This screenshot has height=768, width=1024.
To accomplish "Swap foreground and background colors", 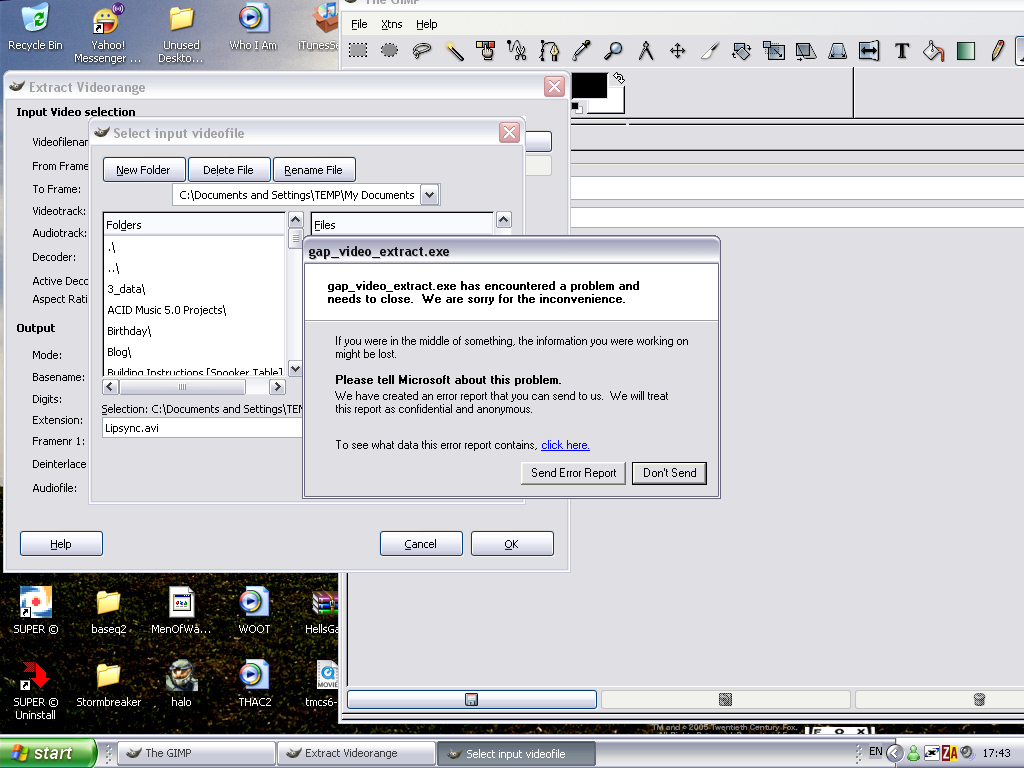I will [618, 78].
